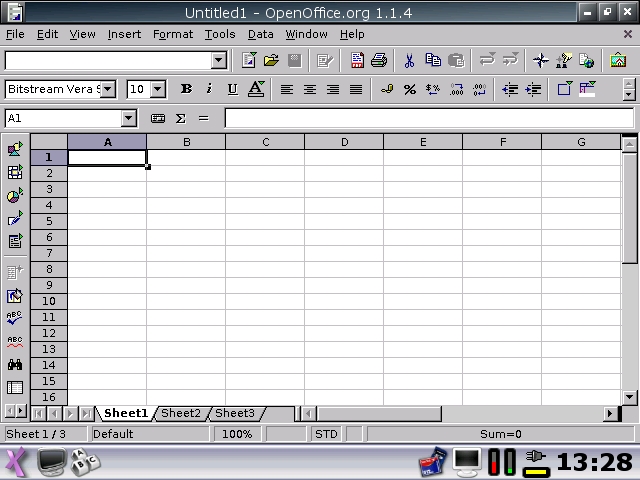Screen dimensions: 640x480
Task: Switch to the Sheet2 tab
Action: (181, 413)
